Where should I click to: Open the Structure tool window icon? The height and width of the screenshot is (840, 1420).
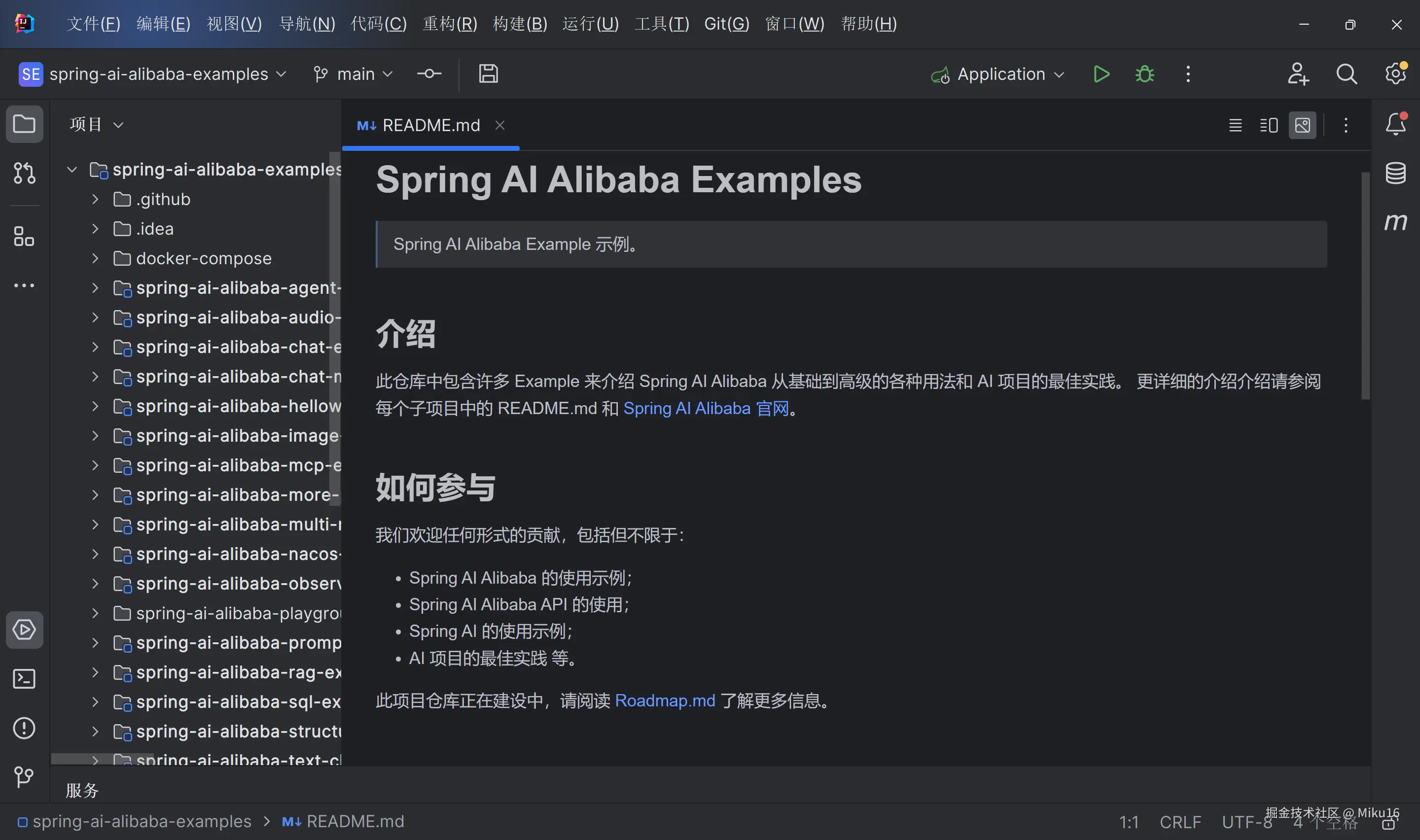click(x=24, y=237)
